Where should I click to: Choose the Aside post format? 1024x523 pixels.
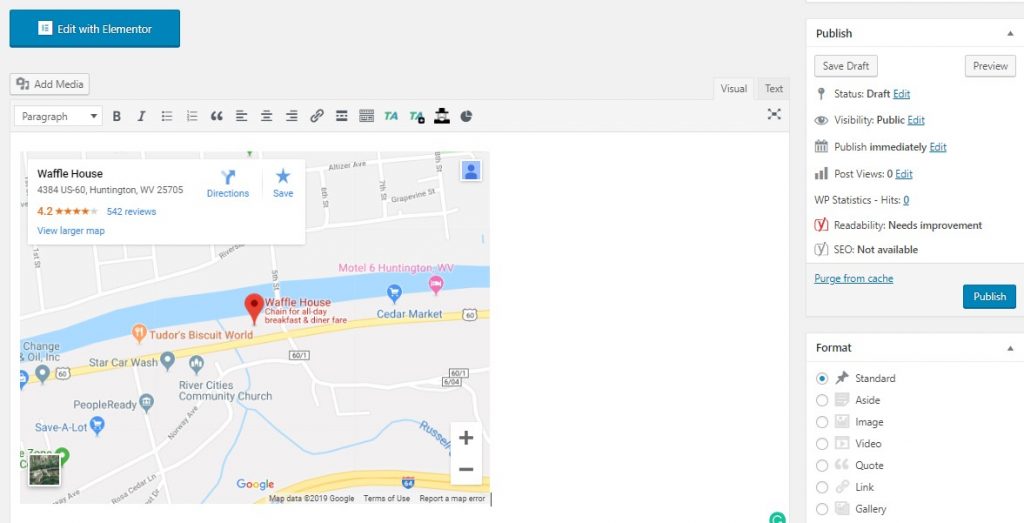[822, 400]
